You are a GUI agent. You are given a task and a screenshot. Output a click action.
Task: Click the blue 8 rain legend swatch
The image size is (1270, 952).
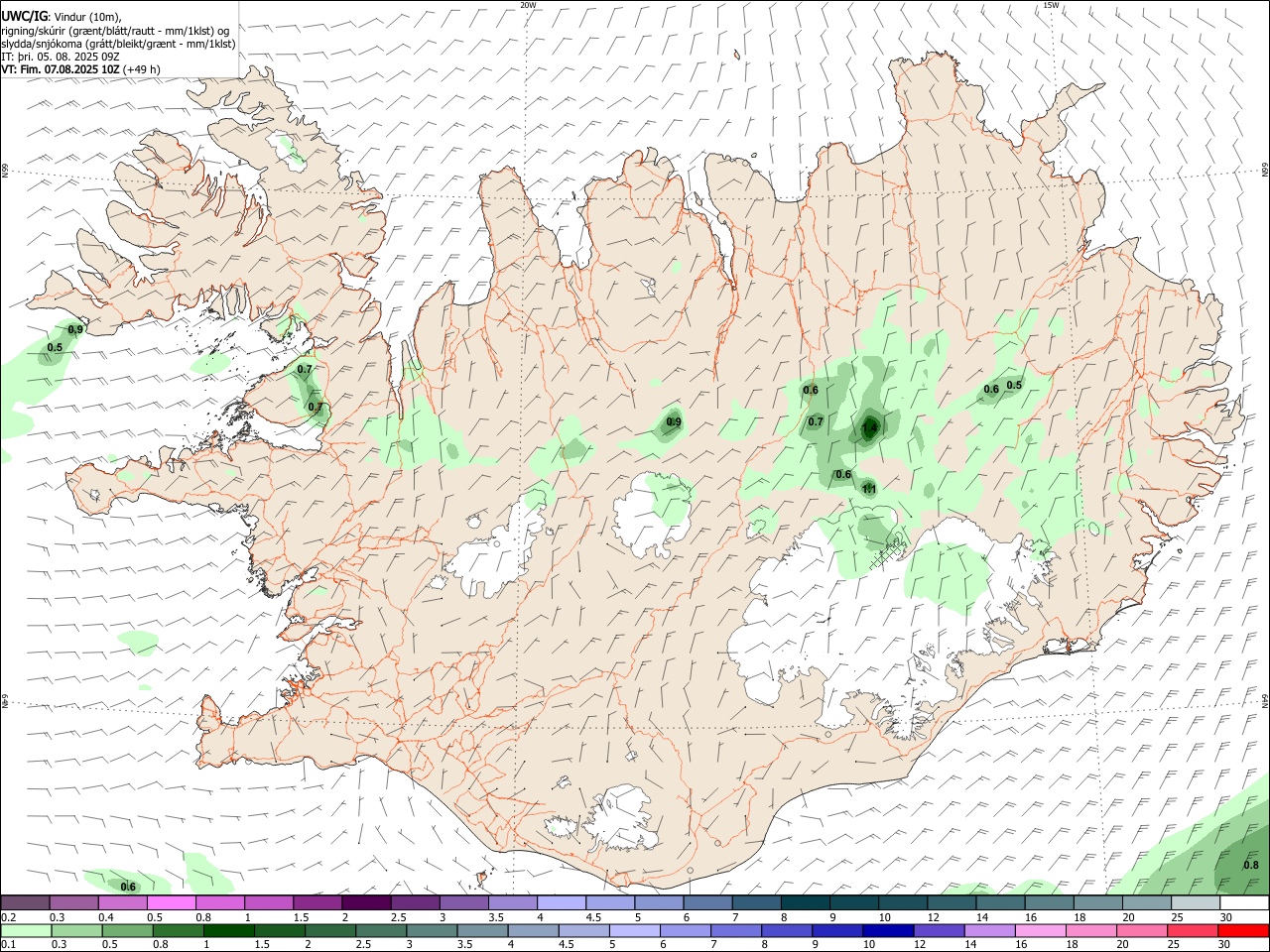pyautogui.click(x=786, y=930)
